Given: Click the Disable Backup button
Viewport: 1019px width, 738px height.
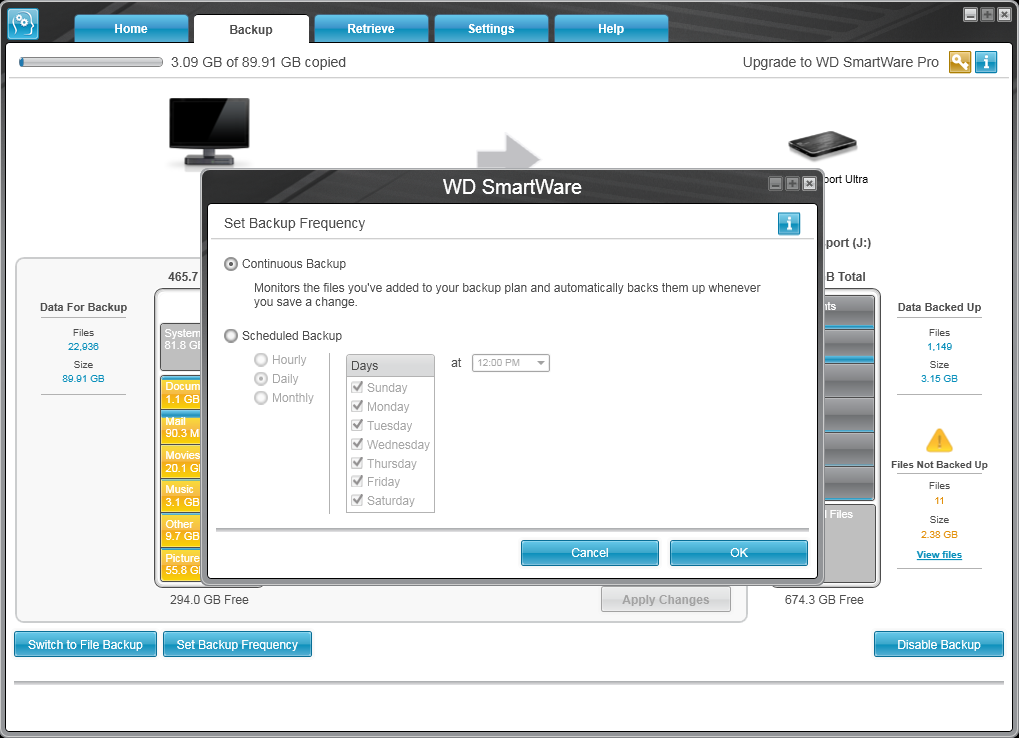Looking at the screenshot, I should [938, 644].
